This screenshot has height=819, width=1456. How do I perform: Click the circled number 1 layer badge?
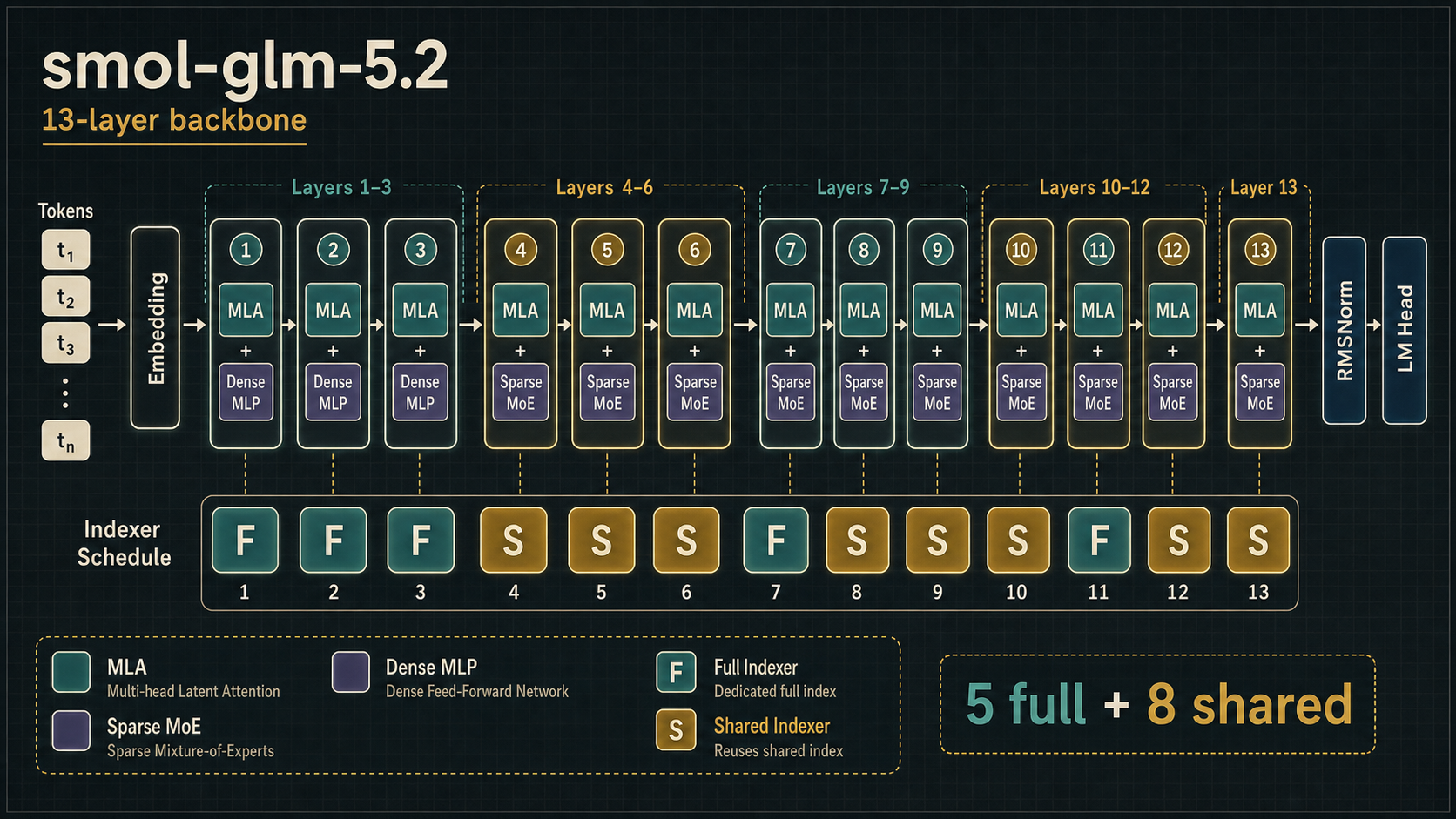coord(246,251)
